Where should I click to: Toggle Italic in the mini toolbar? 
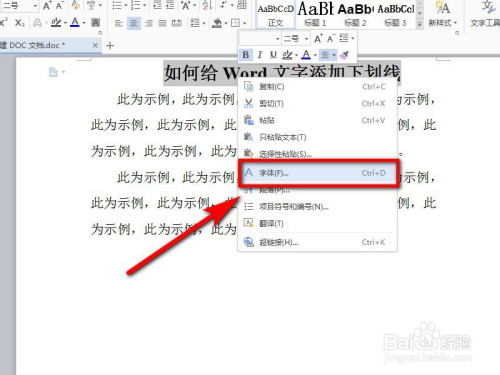point(260,55)
